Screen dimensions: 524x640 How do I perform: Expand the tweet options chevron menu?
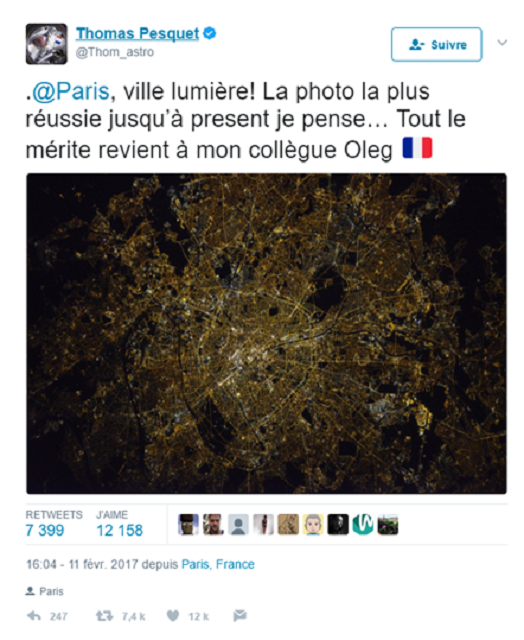pyautogui.click(x=502, y=42)
